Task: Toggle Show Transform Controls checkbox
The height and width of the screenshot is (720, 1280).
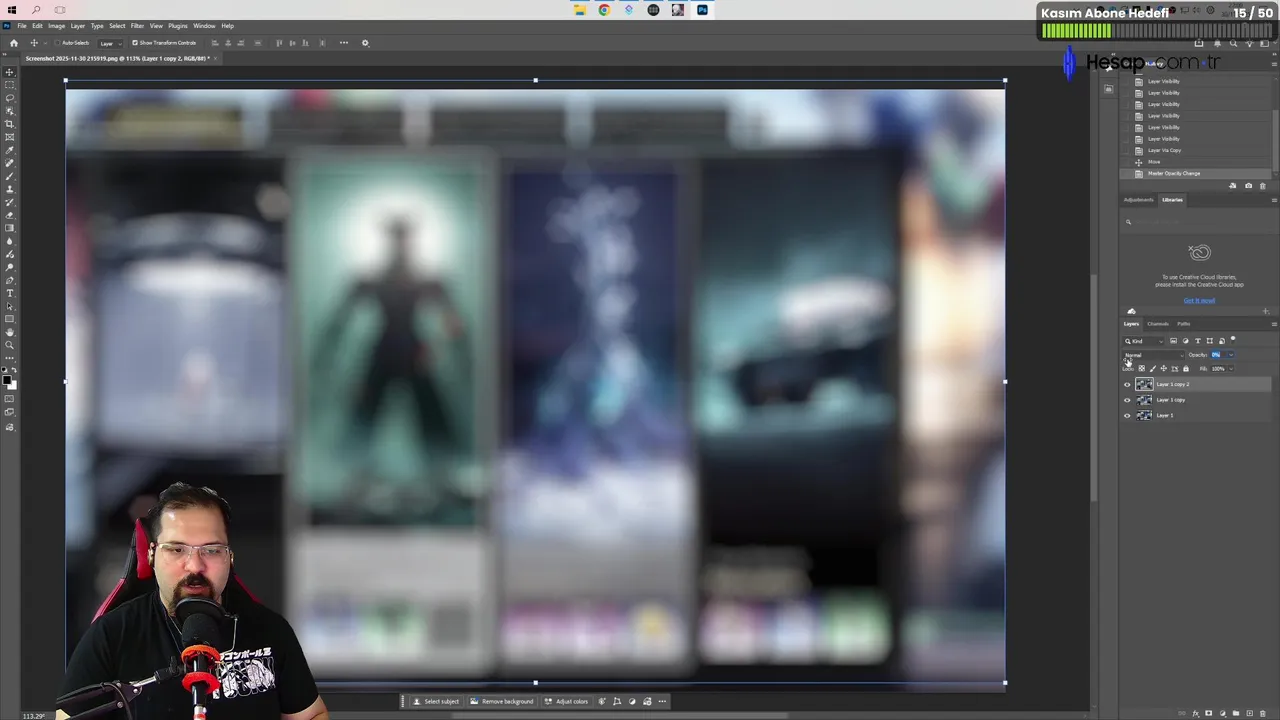Action: click(135, 43)
